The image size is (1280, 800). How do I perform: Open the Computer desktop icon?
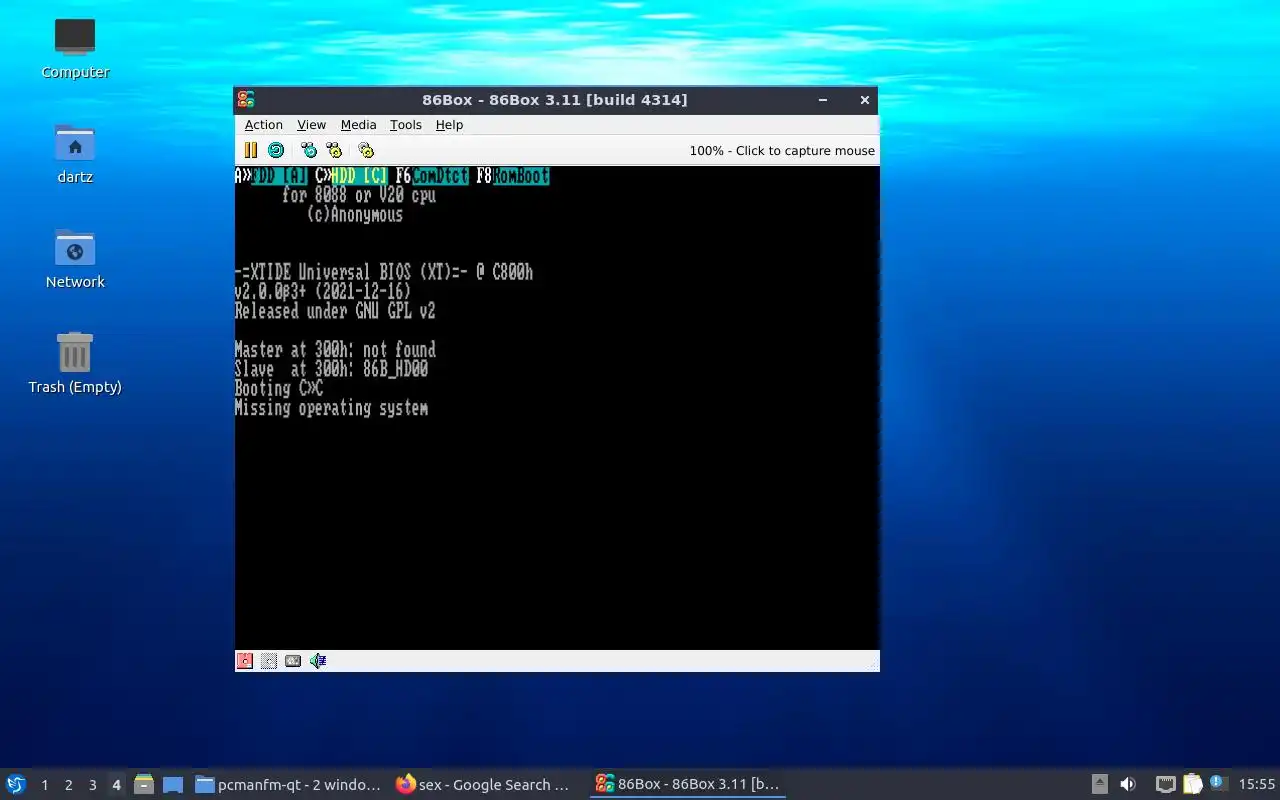tap(75, 47)
